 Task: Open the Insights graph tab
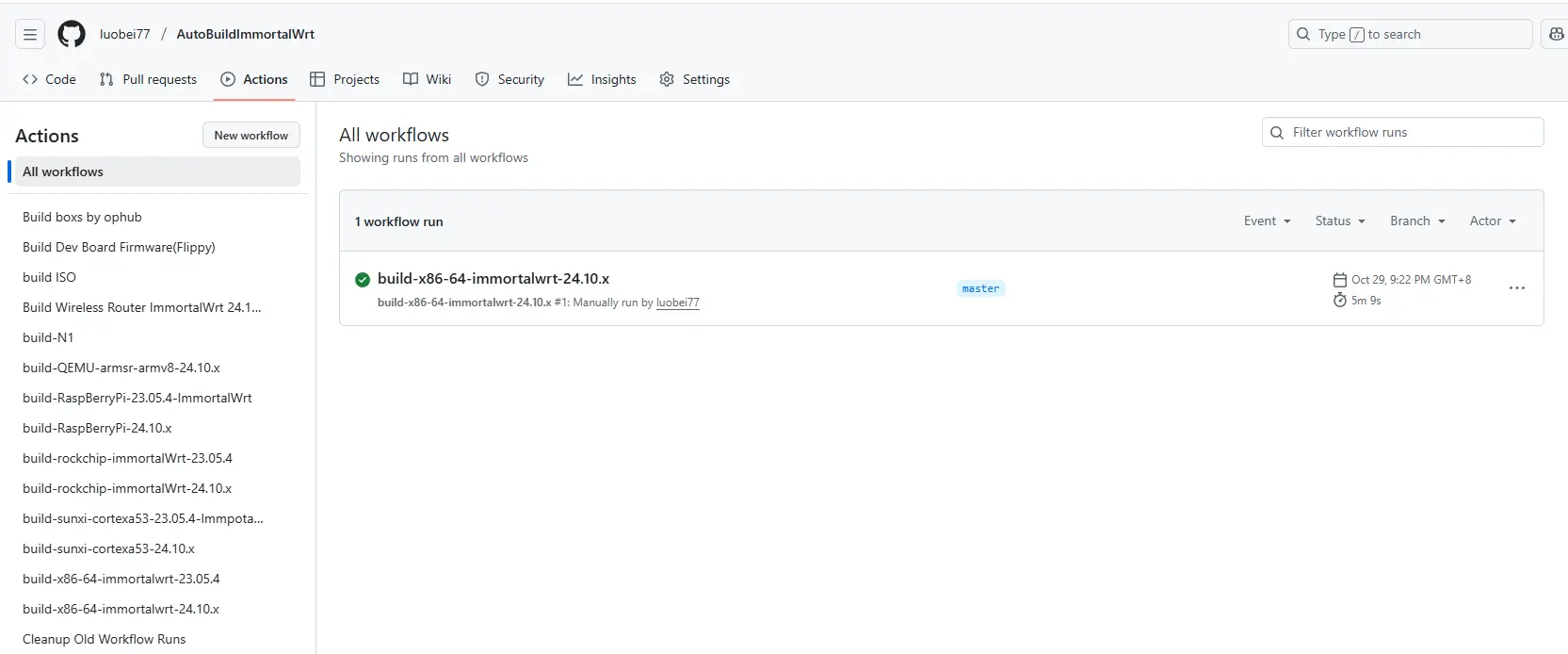coord(602,80)
